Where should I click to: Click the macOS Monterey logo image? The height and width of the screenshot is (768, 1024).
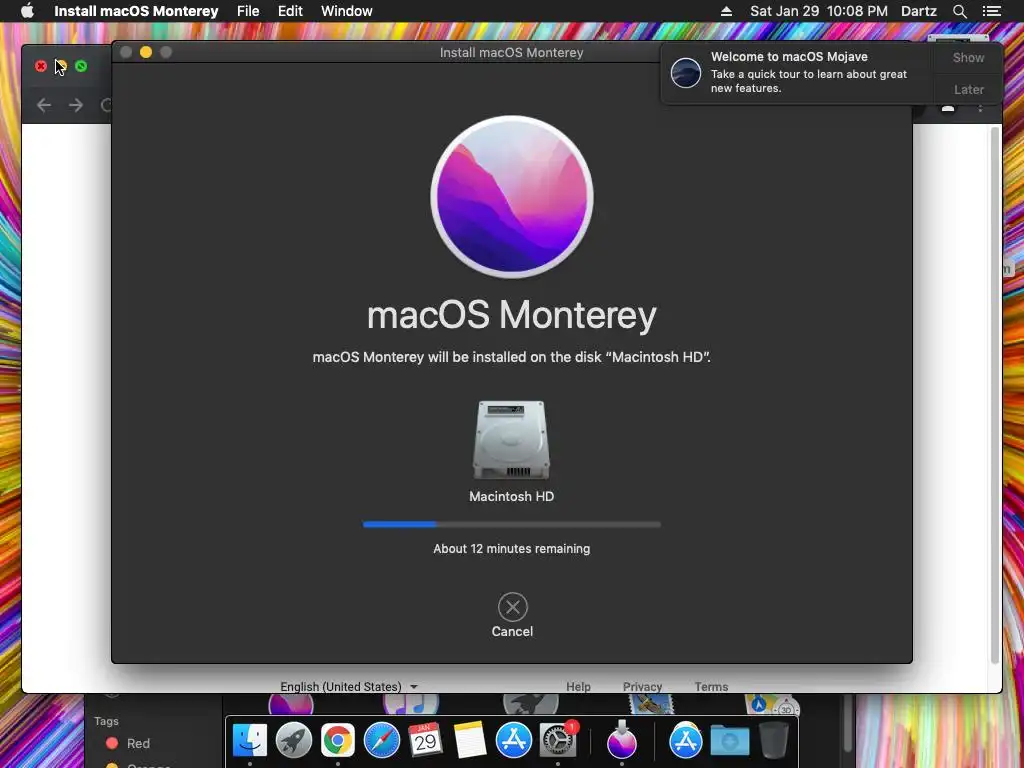pos(512,197)
